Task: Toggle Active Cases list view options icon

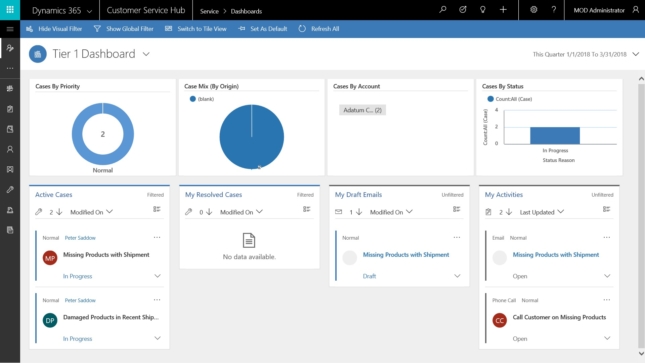Action: [x=157, y=209]
